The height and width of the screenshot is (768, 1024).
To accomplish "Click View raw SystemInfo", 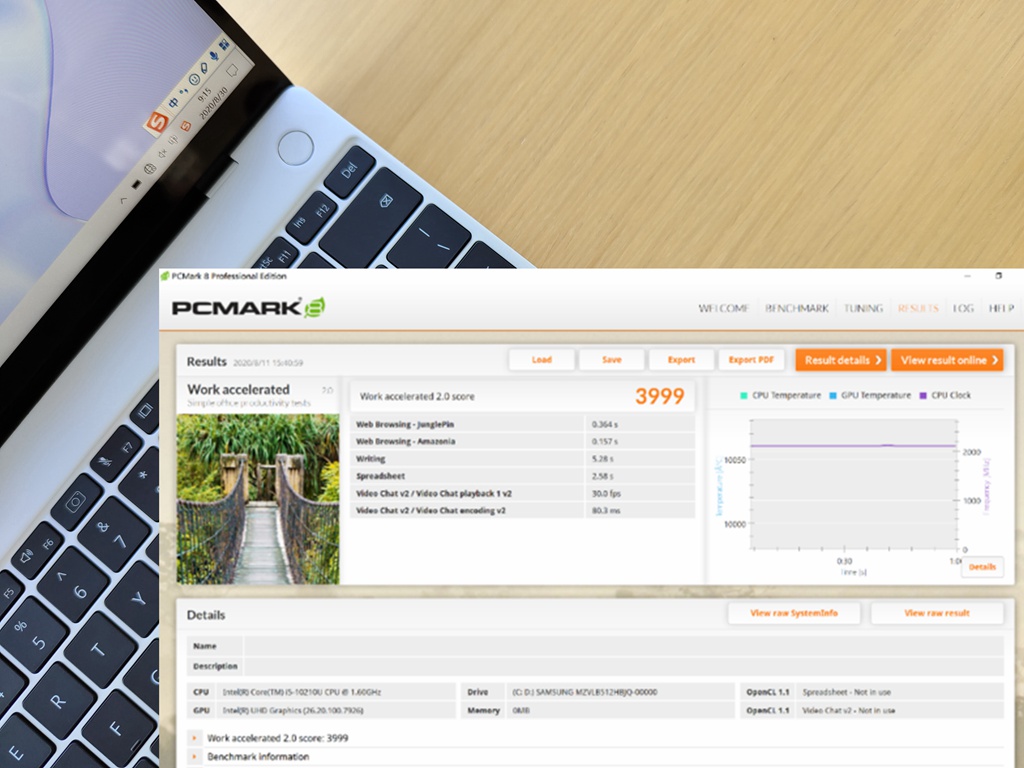I will pyautogui.click(x=794, y=613).
